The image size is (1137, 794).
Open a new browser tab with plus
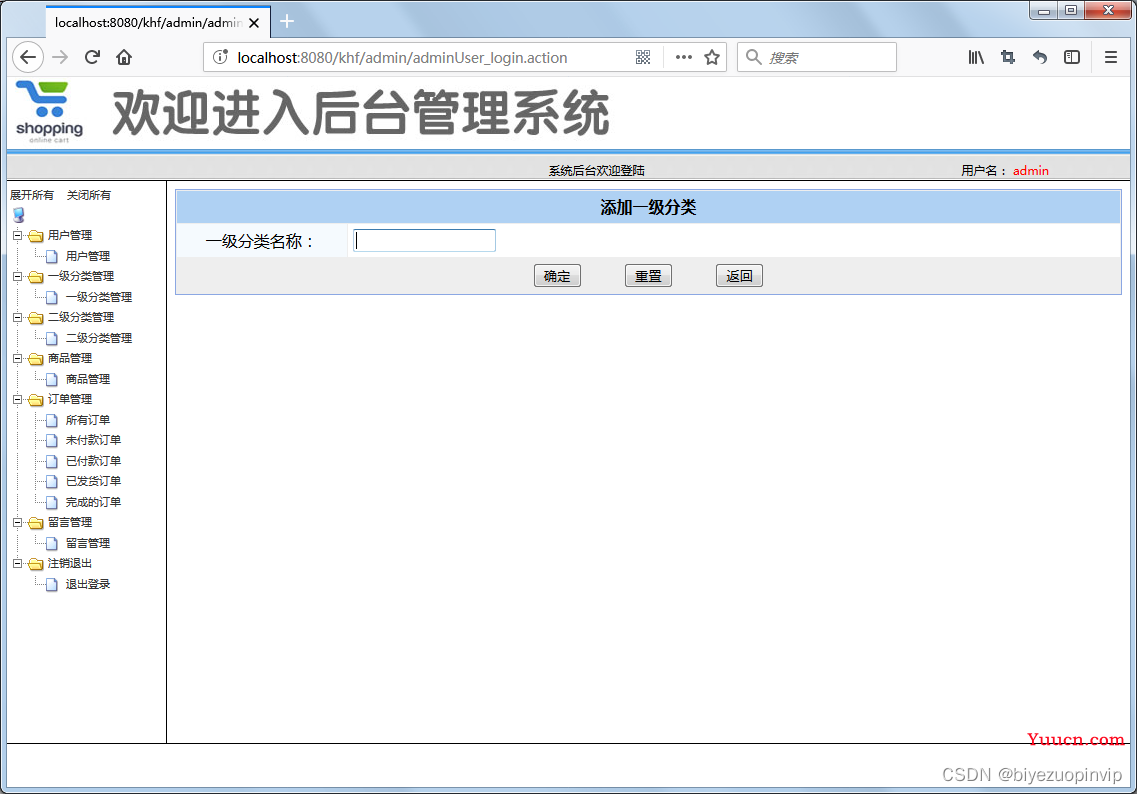287,22
